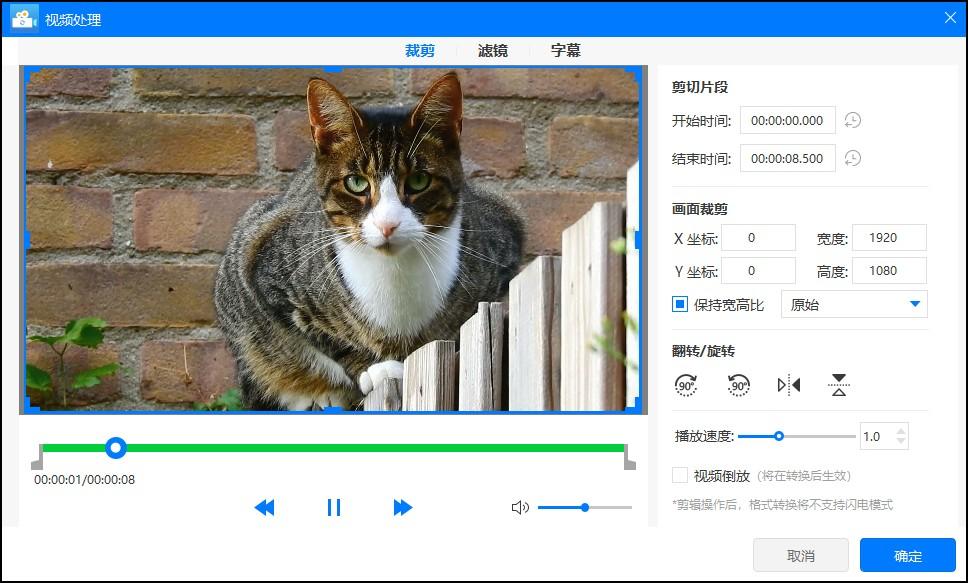Click the right trim marker on the timeline

click(x=629, y=458)
